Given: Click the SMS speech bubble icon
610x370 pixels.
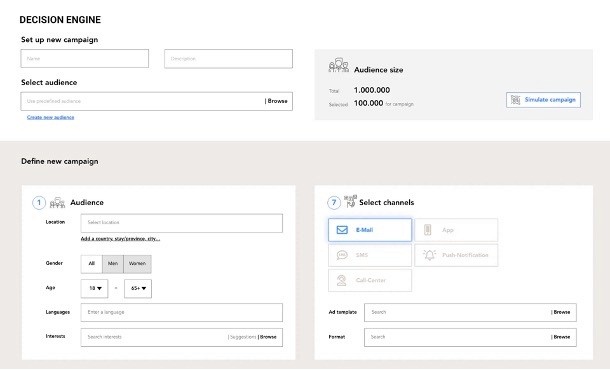Looking at the screenshot, I should pyautogui.click(x=342, y=255).
